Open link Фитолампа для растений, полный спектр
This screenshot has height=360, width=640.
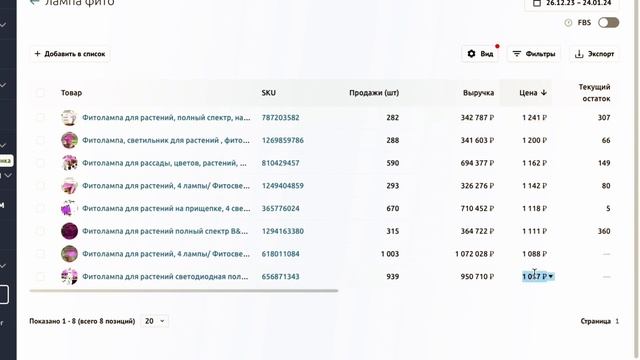coord(166,118)
